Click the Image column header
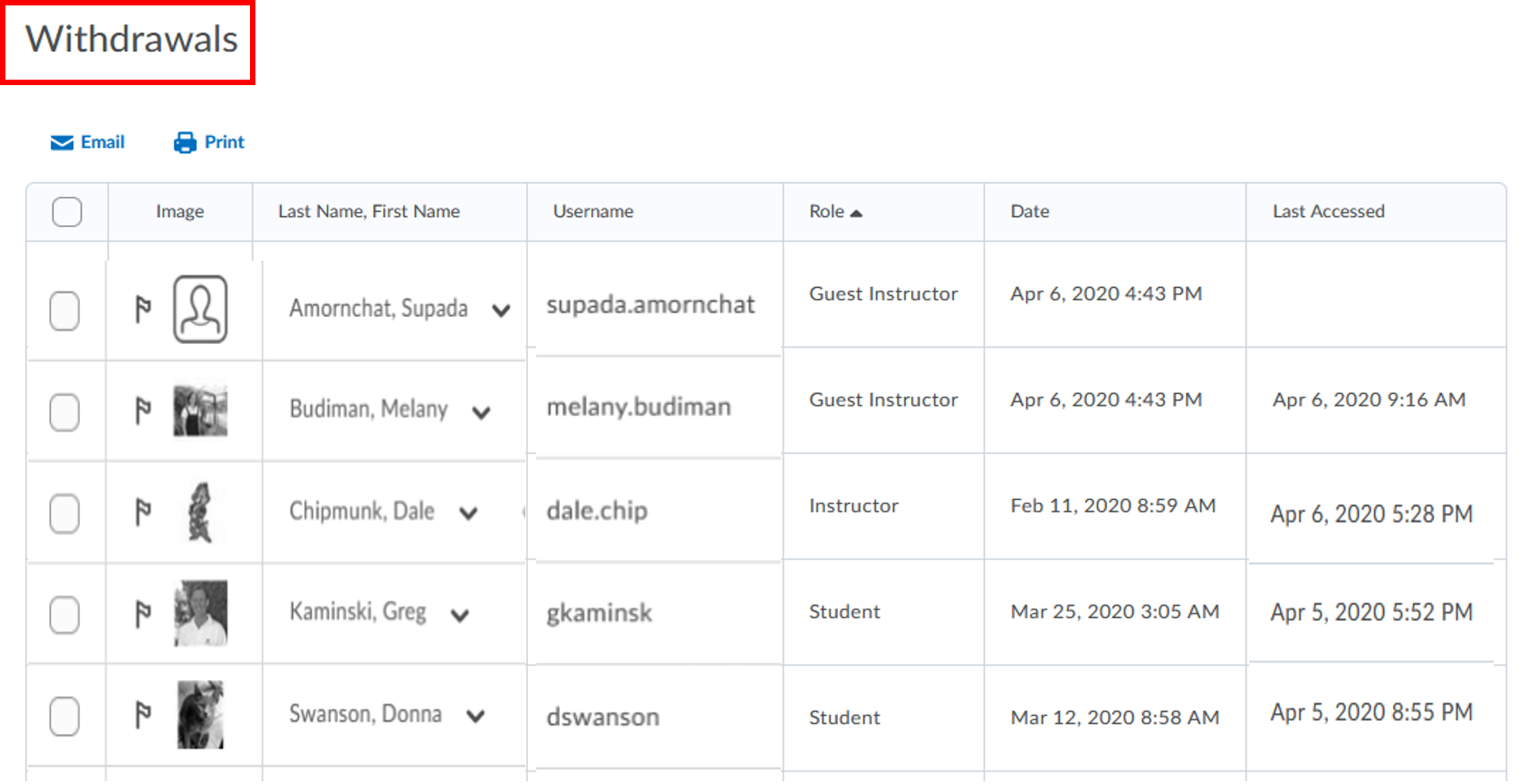 coord(179,211)
